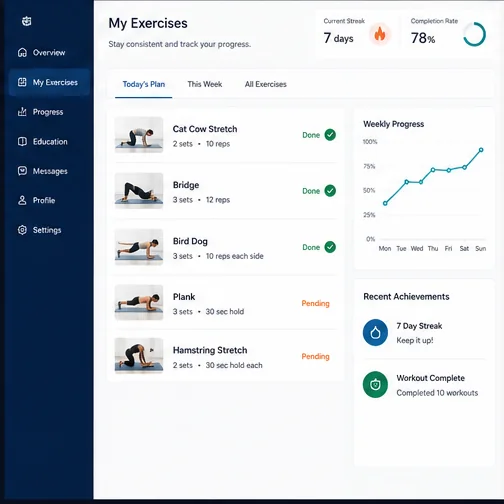
Task: Click the Done label for Cat Cow Stretch
Action: (x=311, y=135)
